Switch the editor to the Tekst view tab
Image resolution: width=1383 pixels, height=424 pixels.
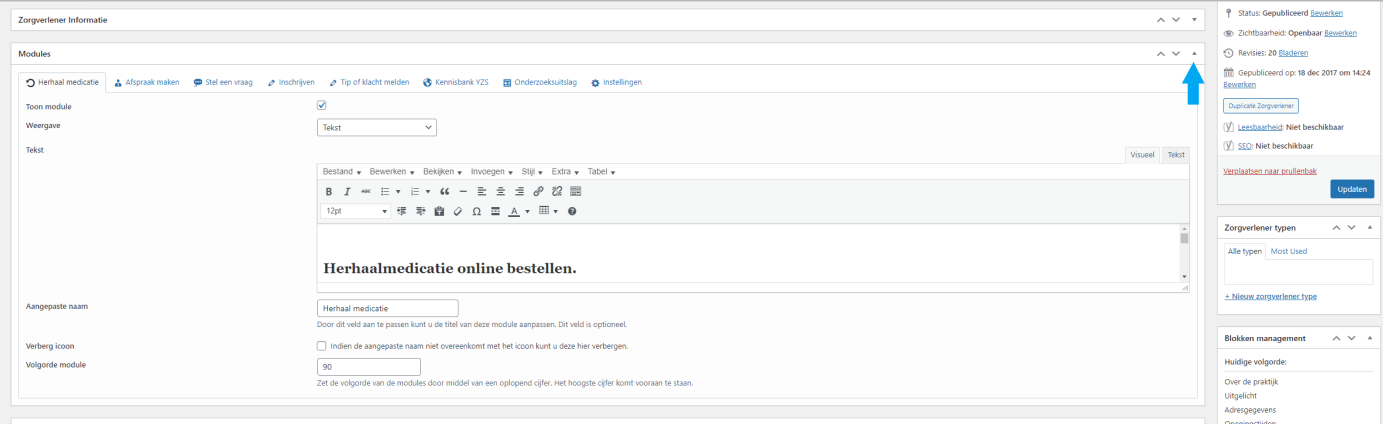1176,155
